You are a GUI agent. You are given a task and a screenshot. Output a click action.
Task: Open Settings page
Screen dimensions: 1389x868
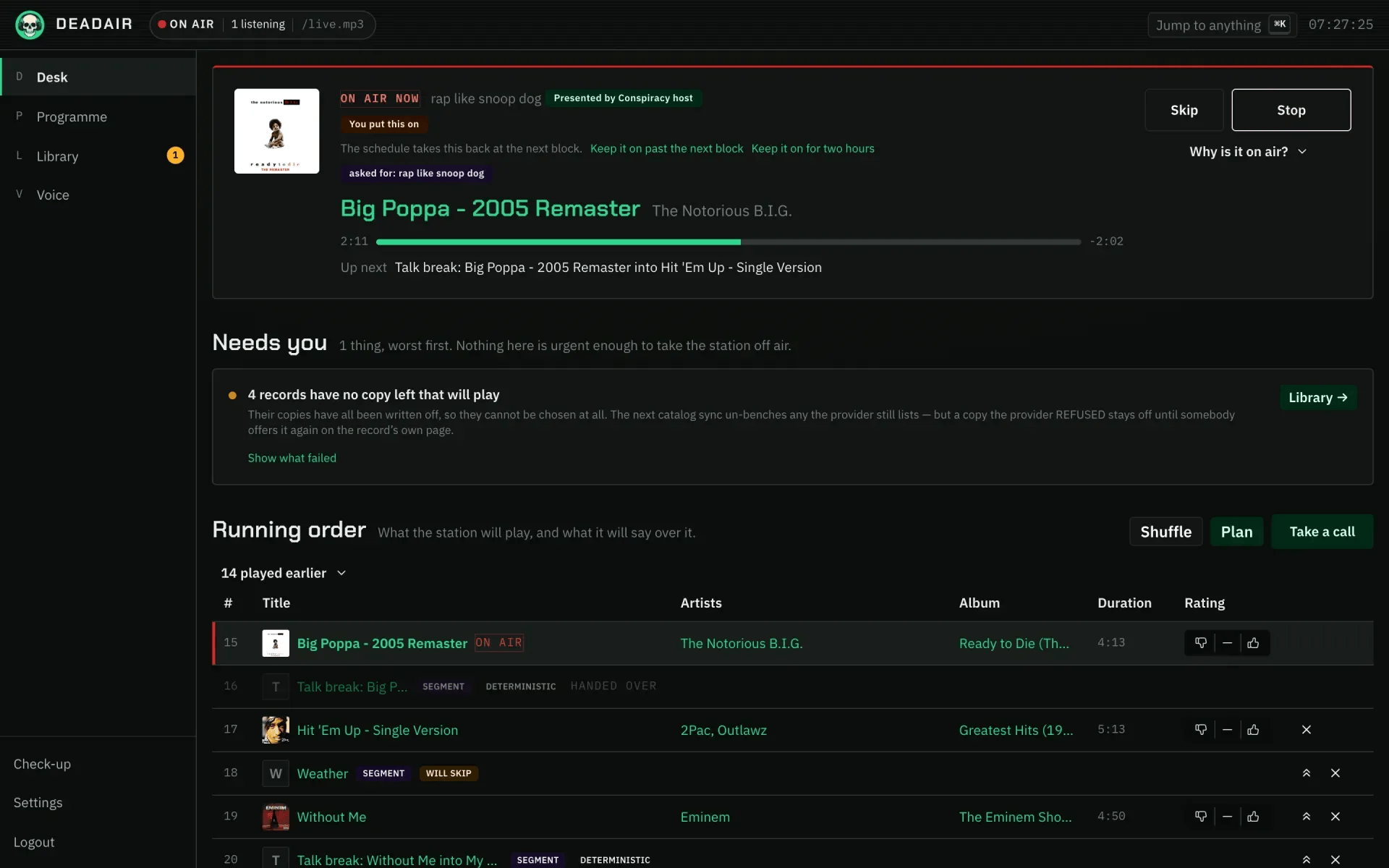point(38,803)
